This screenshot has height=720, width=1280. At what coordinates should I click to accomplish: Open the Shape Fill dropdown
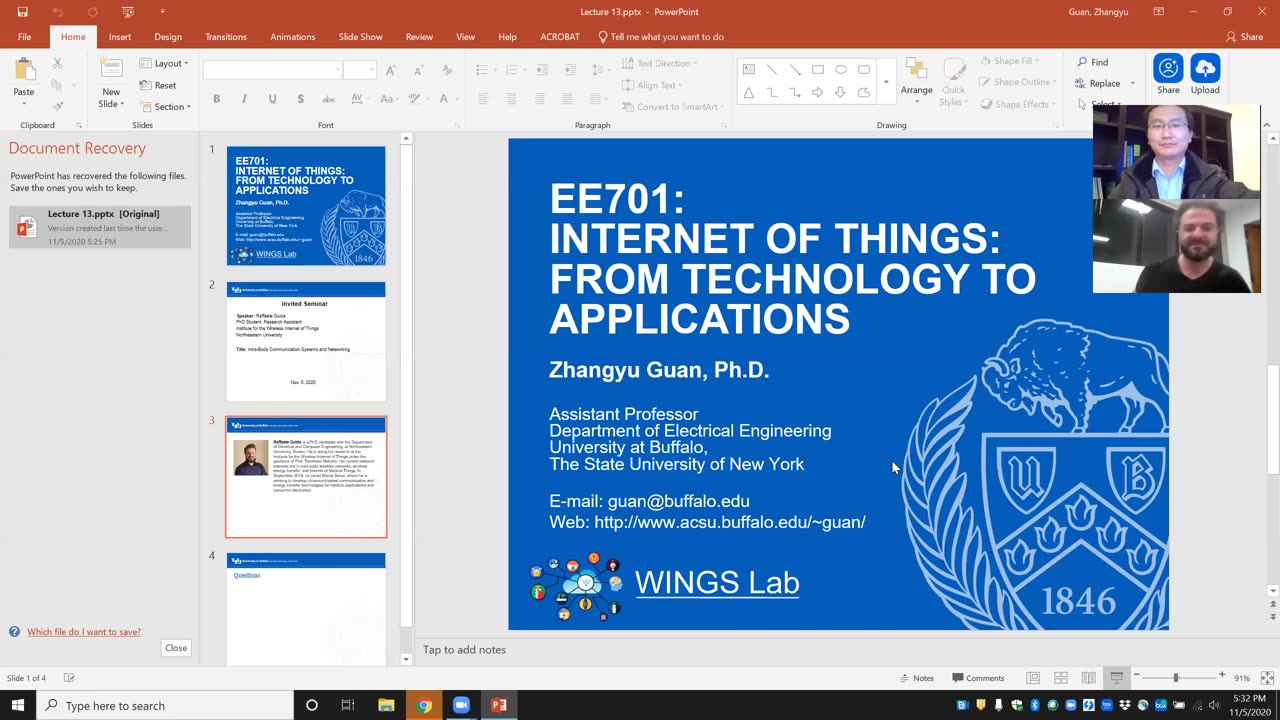[x=1012, y=61]
